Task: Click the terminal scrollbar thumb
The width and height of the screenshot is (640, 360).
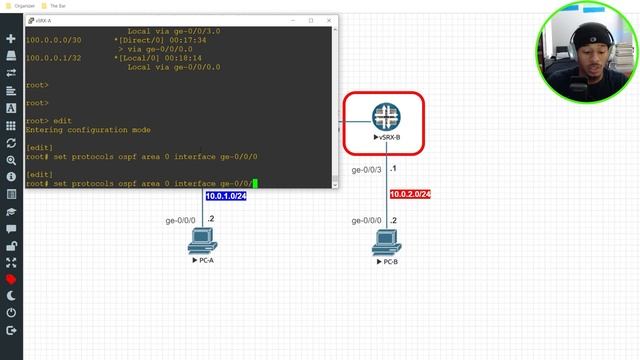Action: [x=335, y=179]
